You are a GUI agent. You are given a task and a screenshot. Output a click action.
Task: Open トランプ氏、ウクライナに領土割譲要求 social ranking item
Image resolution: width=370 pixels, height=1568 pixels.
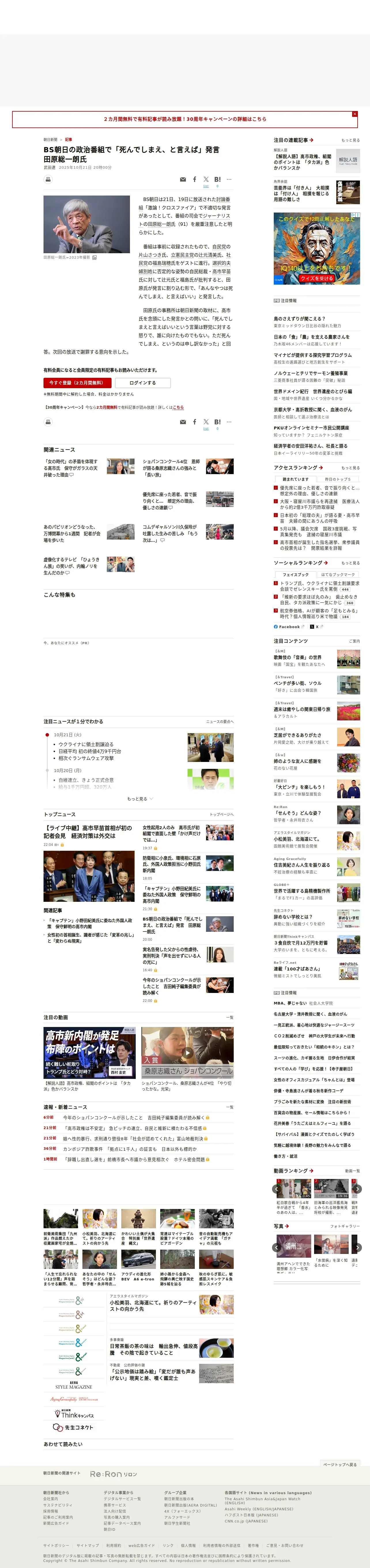(x=320, y=586)
